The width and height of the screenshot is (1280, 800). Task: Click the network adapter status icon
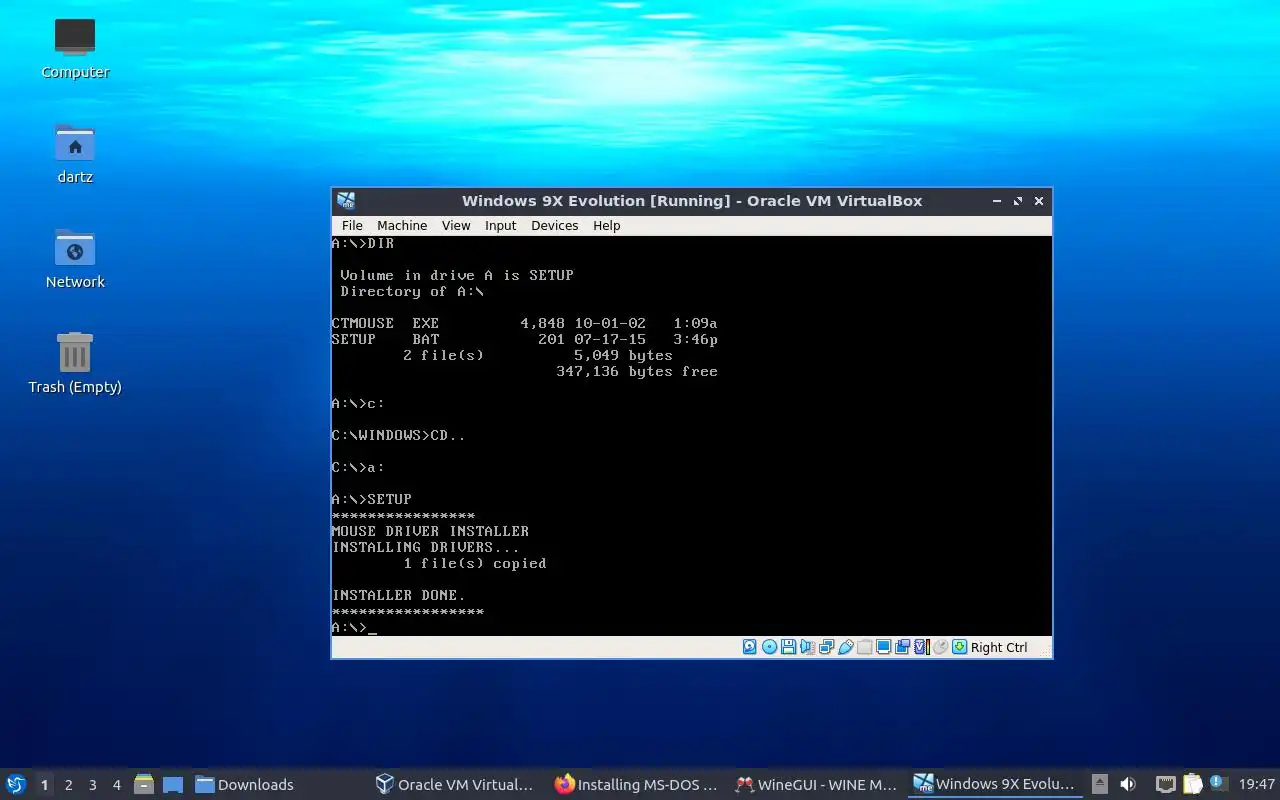826,647
